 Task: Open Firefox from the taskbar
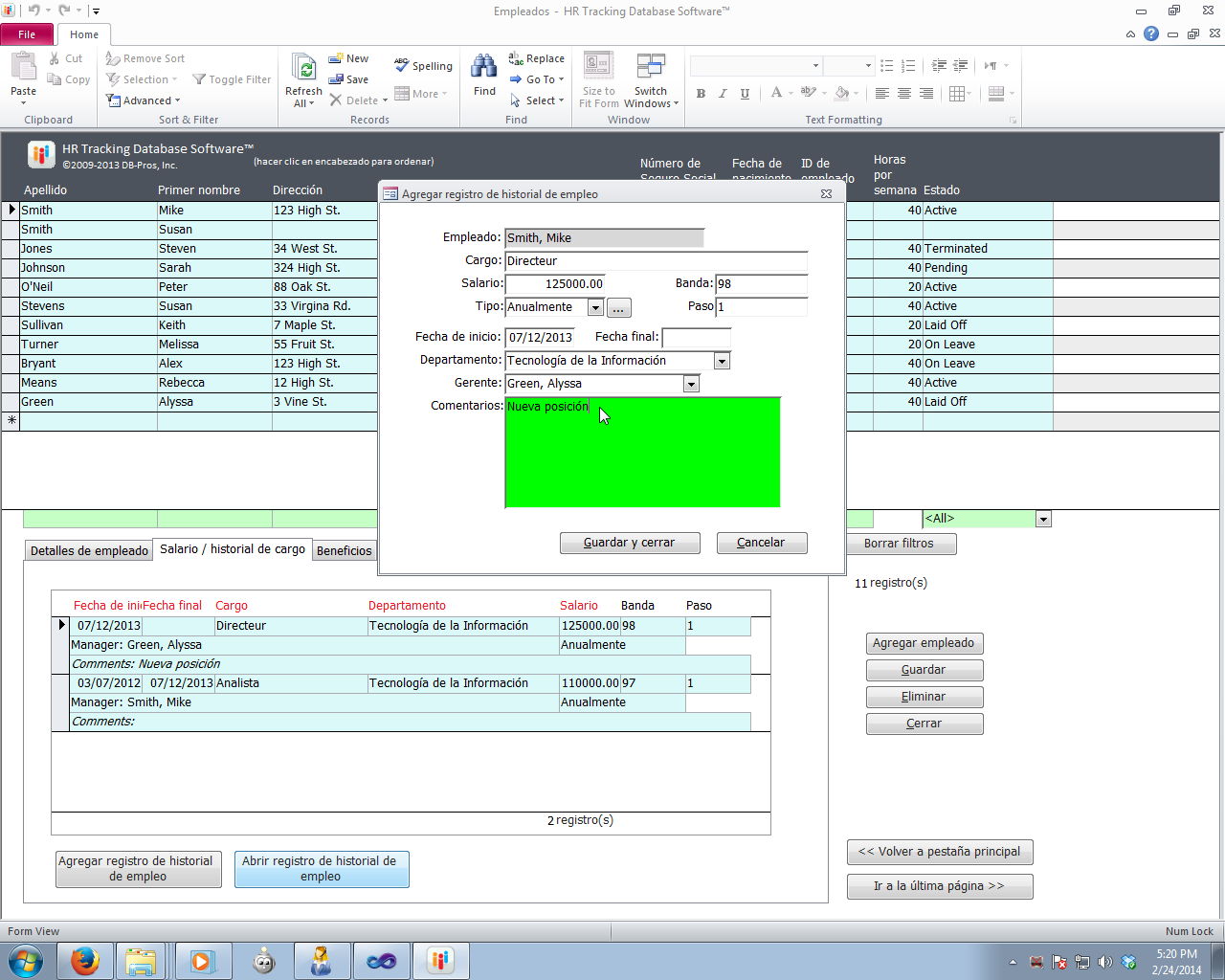[85, 960]
